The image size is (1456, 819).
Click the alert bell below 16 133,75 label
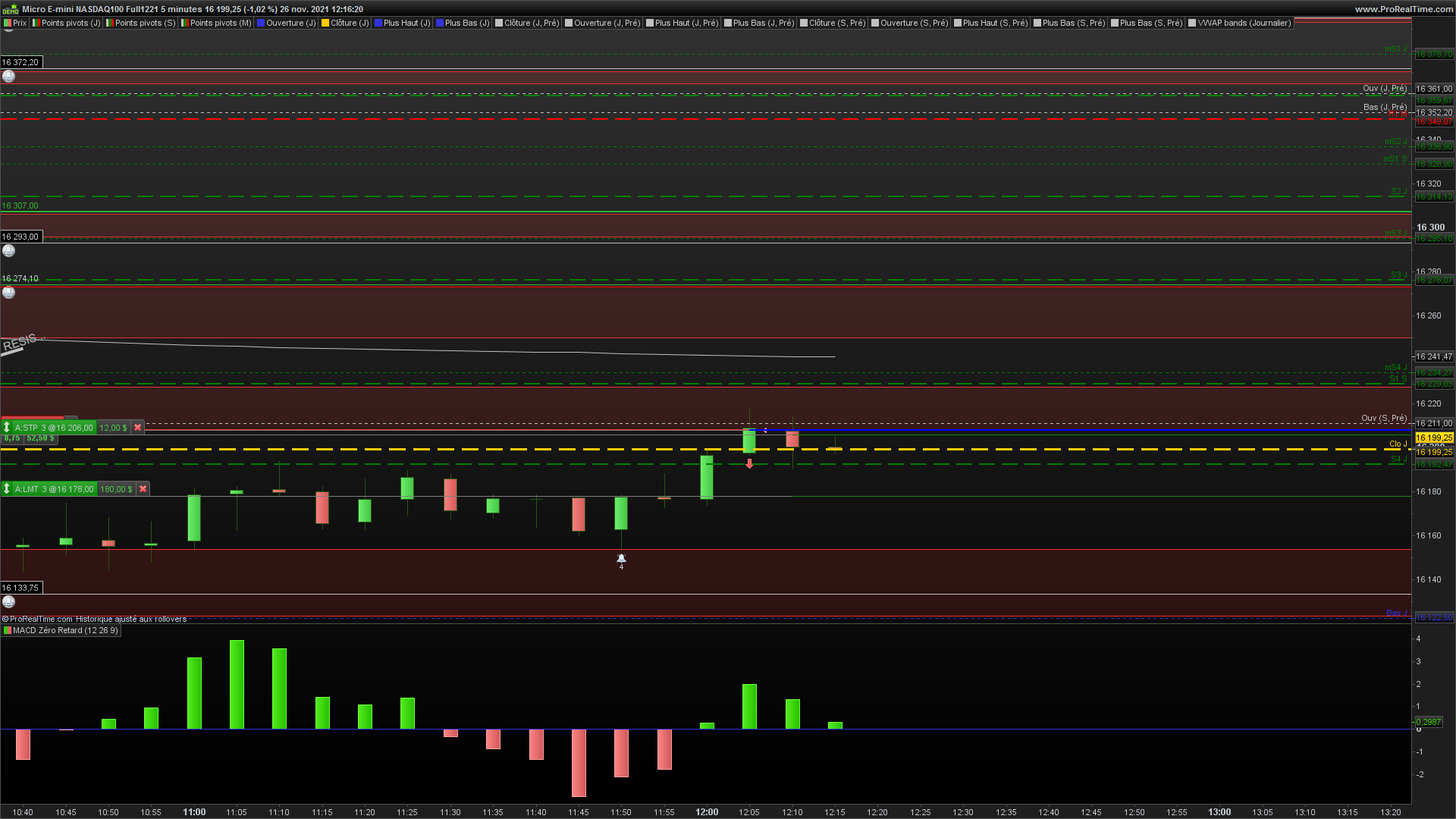8,601
